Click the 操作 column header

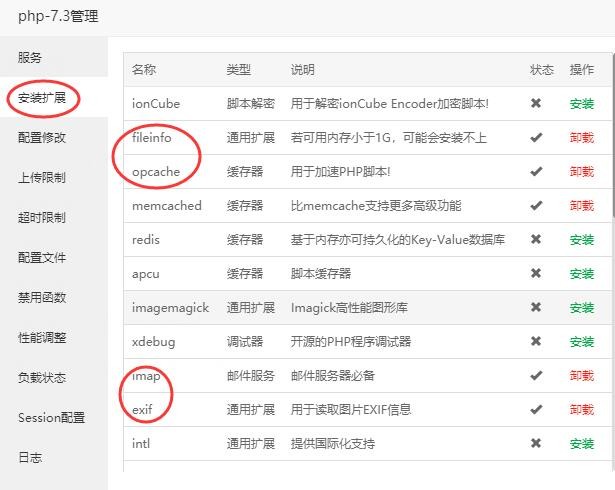point(582,70)
